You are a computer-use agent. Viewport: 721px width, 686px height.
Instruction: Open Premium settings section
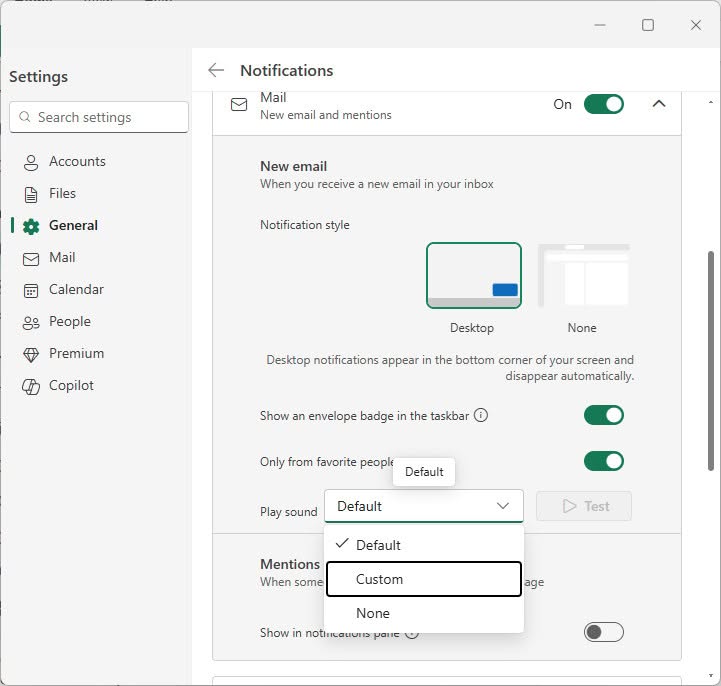click(76, 353)
